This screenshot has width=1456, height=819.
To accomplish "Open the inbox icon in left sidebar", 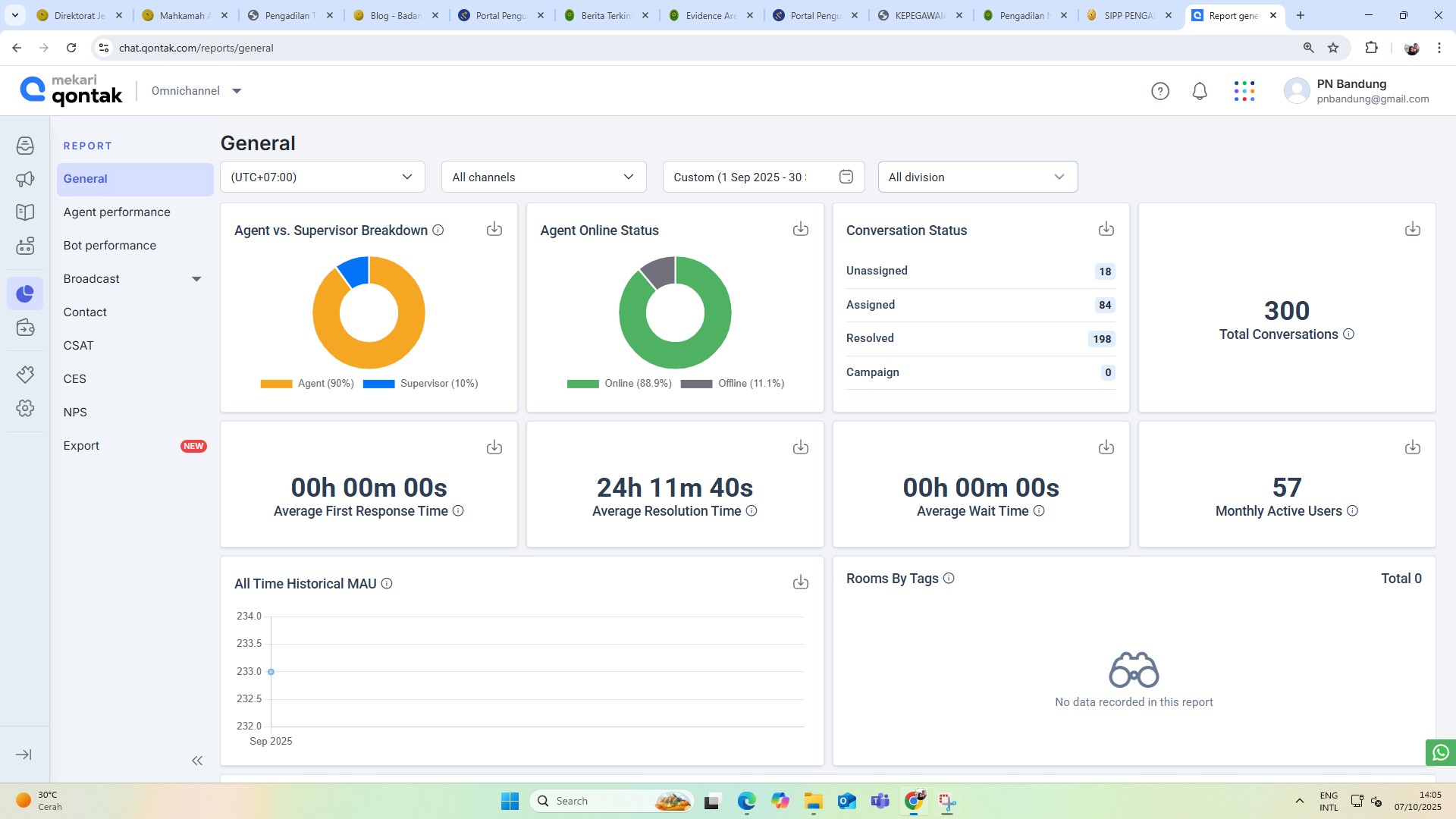I will [x=25, y=146].
